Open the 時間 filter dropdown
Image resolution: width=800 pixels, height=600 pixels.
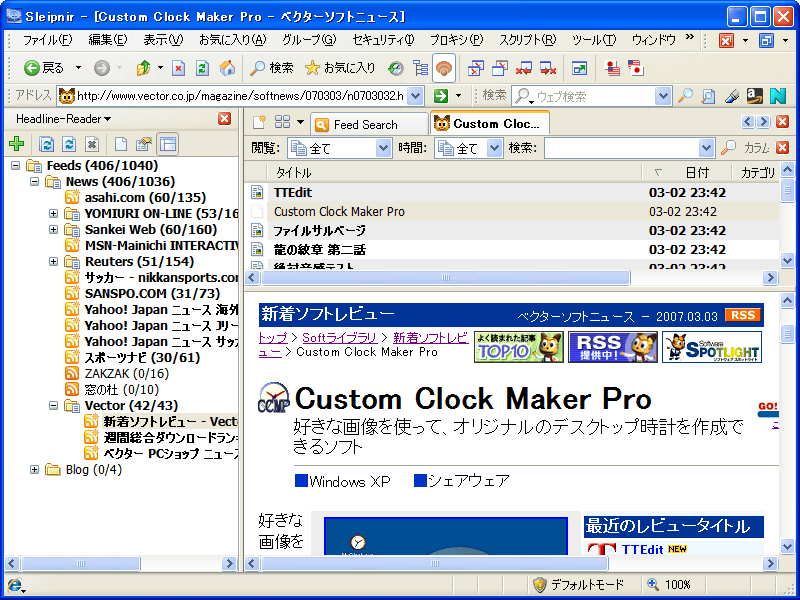494,148
